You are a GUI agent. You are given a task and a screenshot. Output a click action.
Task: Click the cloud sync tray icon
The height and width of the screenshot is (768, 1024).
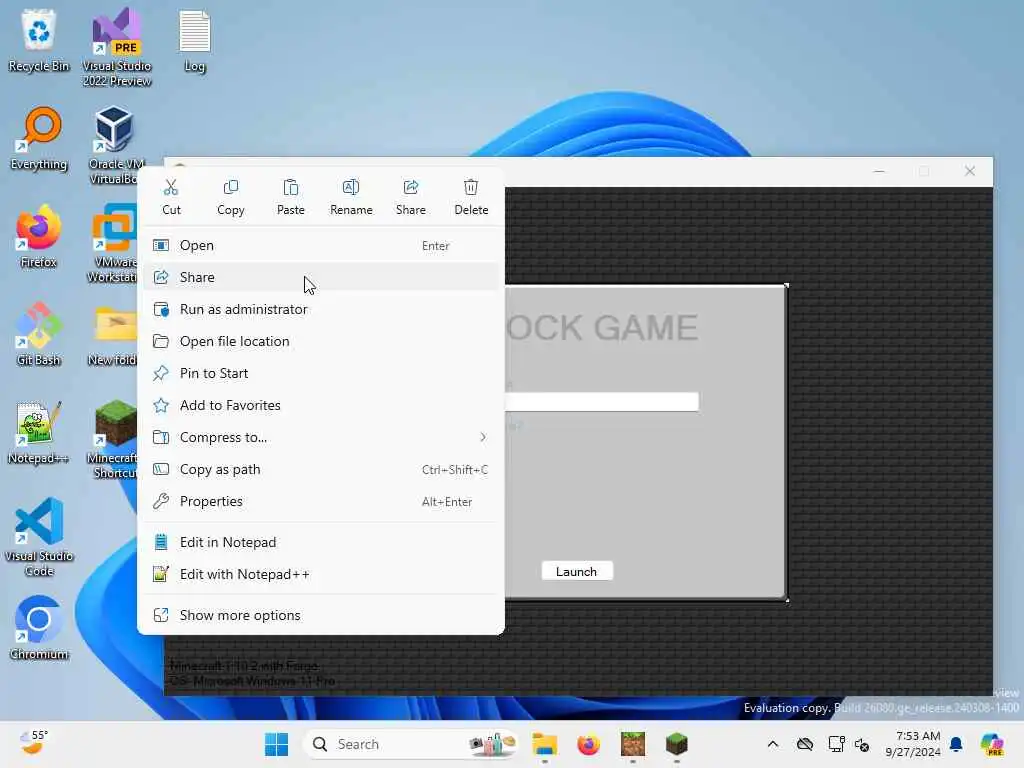click(x=805, y=744)
